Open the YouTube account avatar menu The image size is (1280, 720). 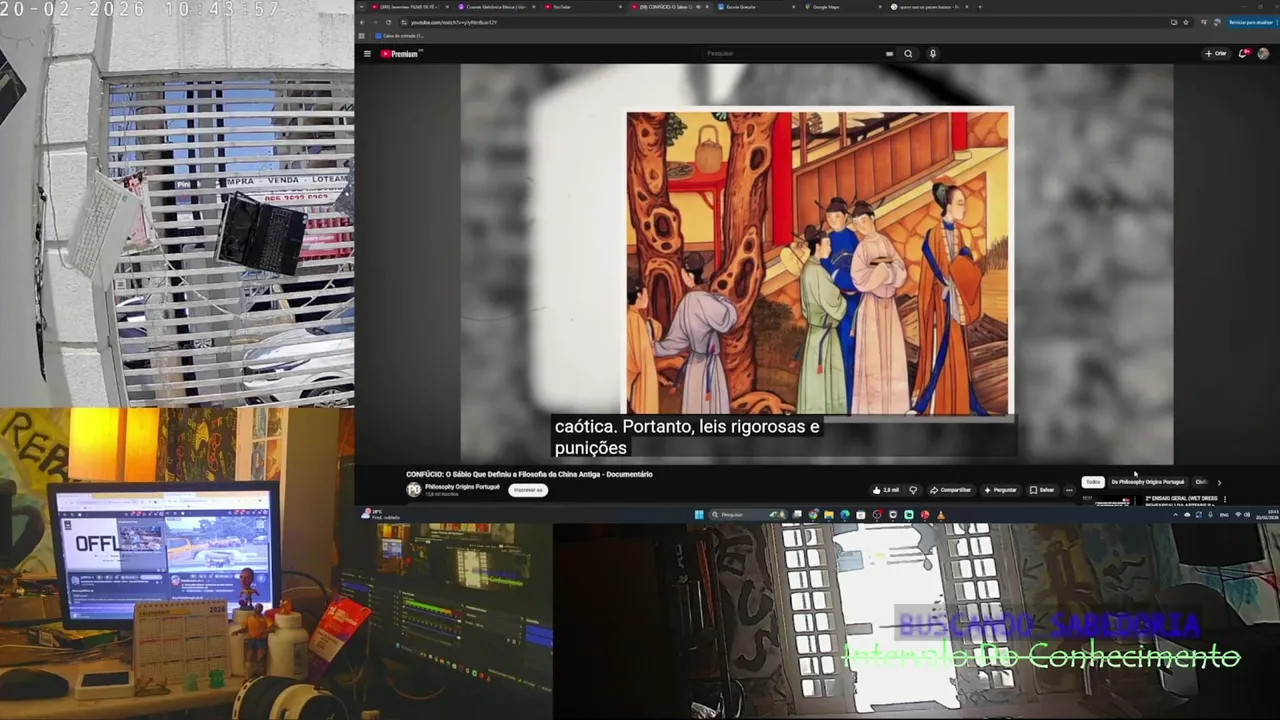coord(1263,54)
